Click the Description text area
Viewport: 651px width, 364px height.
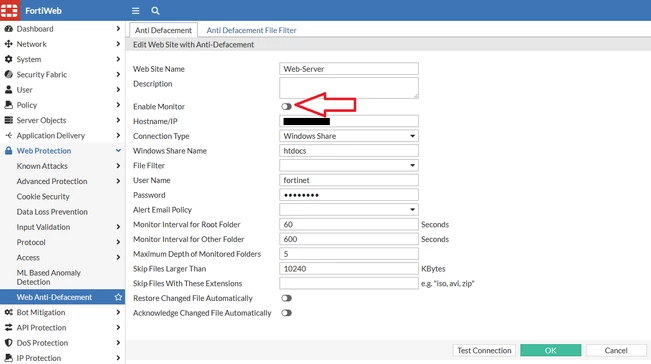(349, 88)
